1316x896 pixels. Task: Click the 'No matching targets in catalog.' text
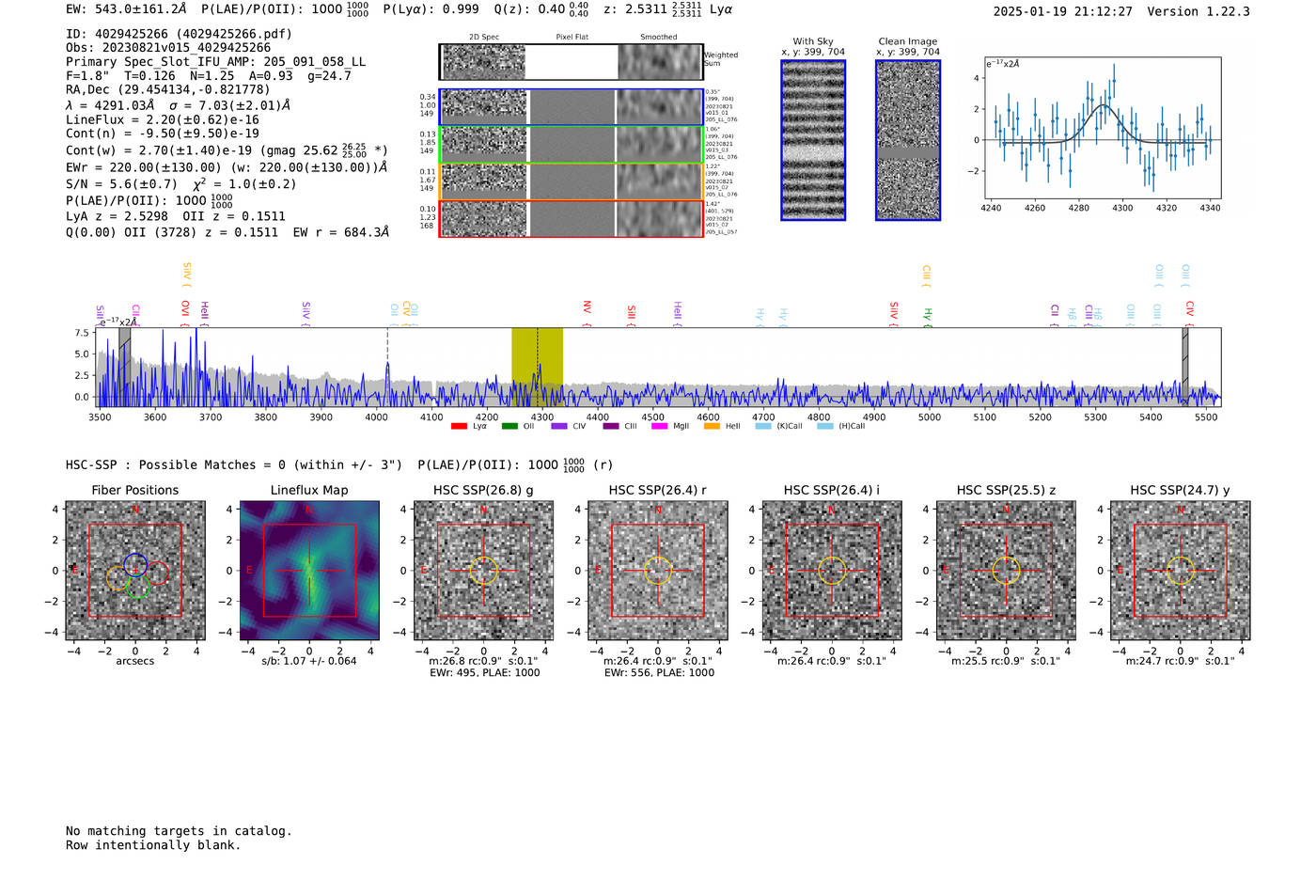(179, 831)
